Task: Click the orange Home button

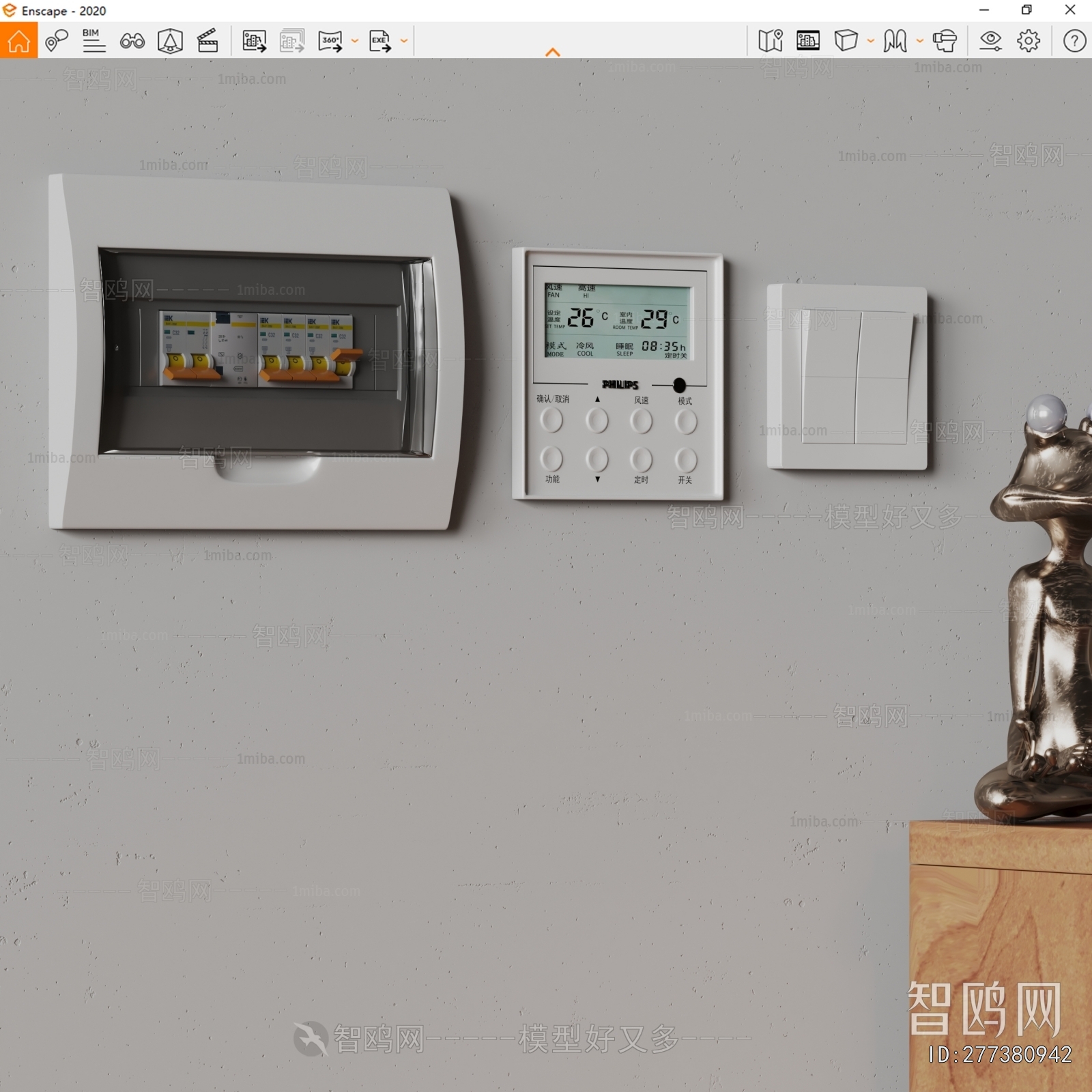Action: [18, 40]
